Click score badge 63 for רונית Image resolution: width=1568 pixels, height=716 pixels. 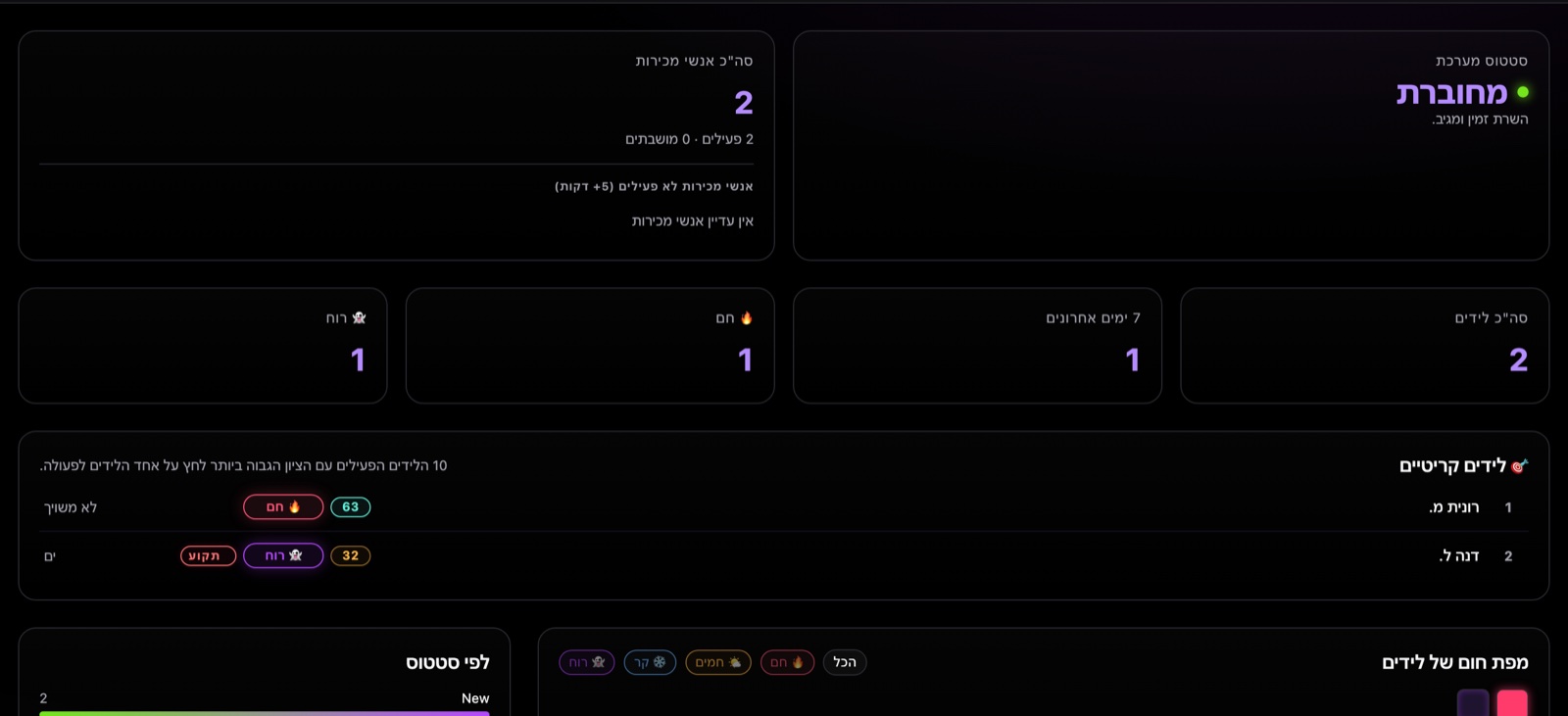click(350, 506)
